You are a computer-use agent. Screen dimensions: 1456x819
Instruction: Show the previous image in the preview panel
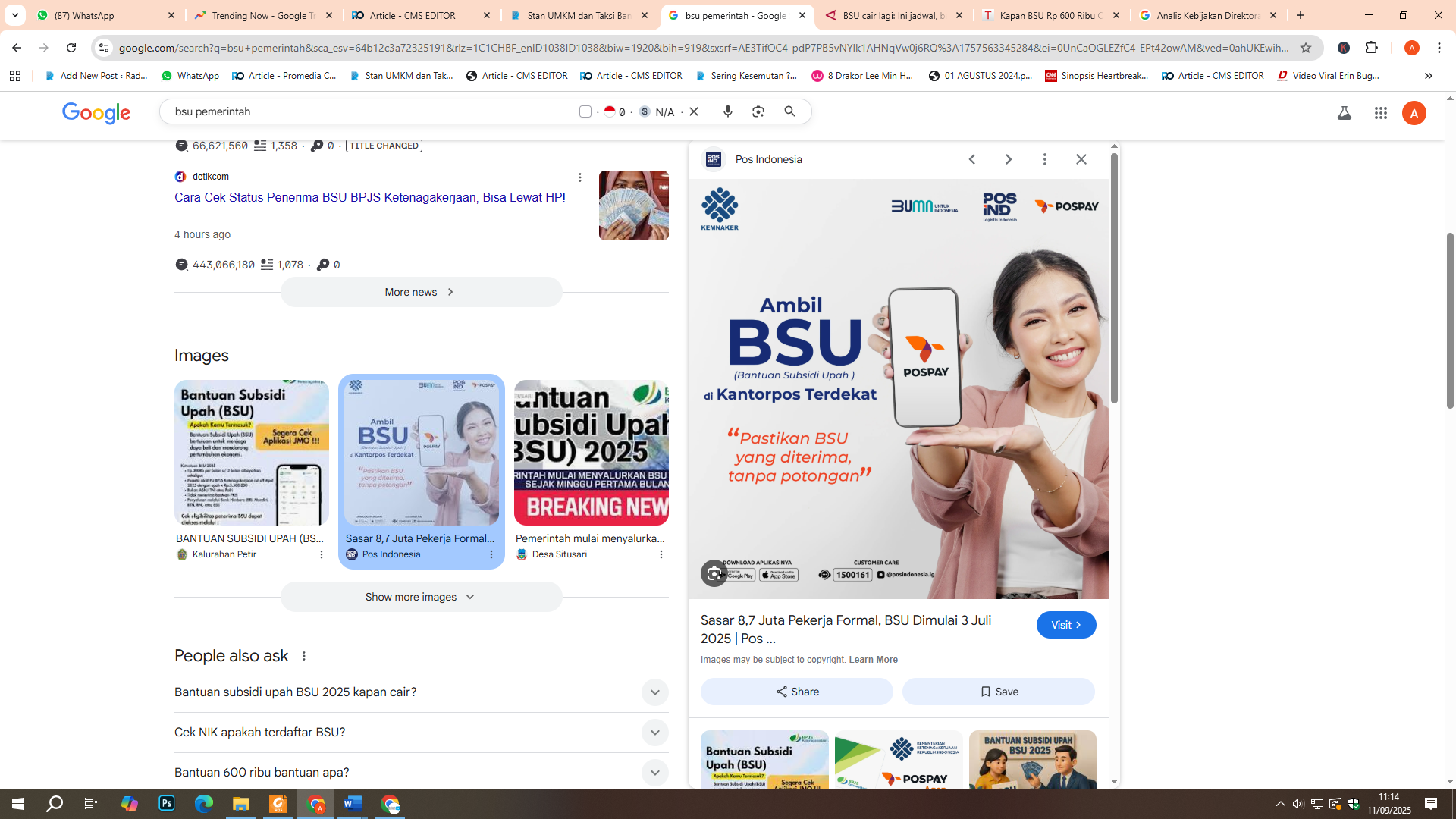coord(972,159)
